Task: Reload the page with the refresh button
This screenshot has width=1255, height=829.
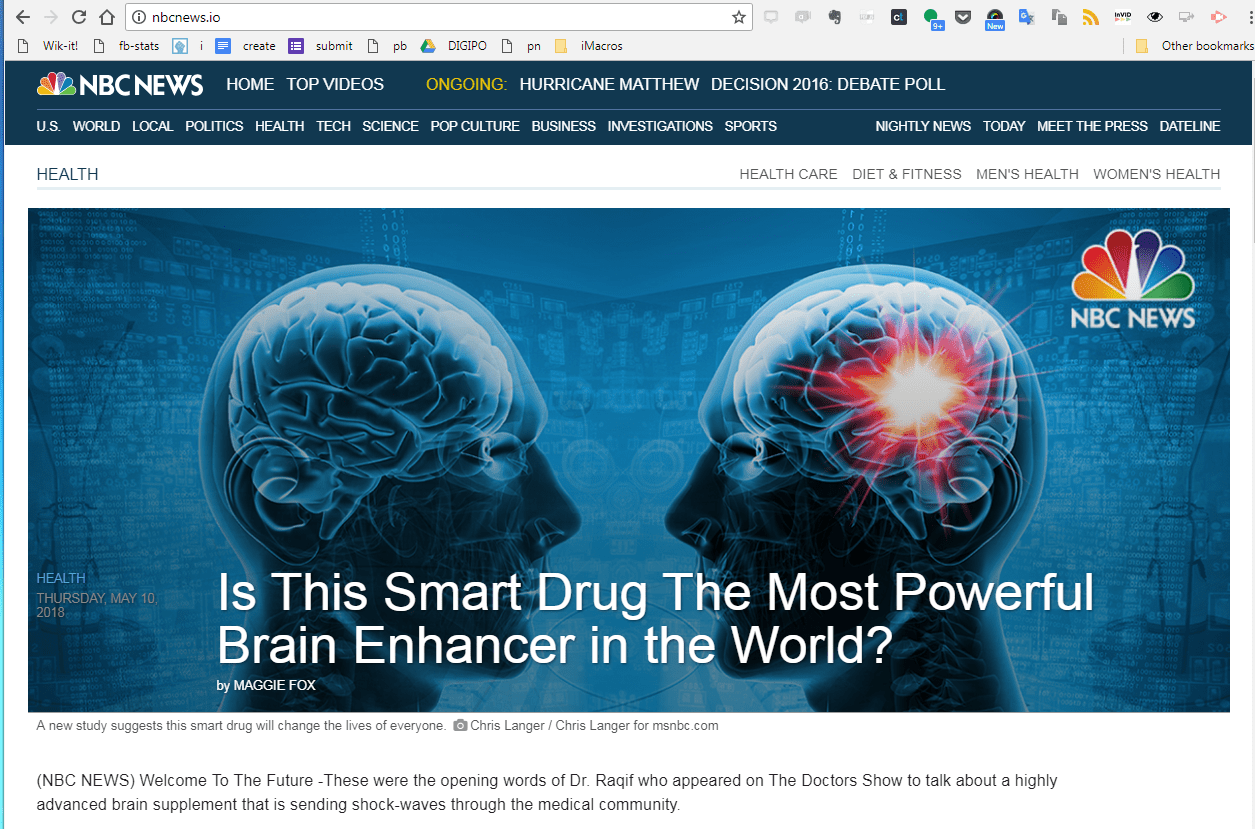Action: (x=79, y=17)
